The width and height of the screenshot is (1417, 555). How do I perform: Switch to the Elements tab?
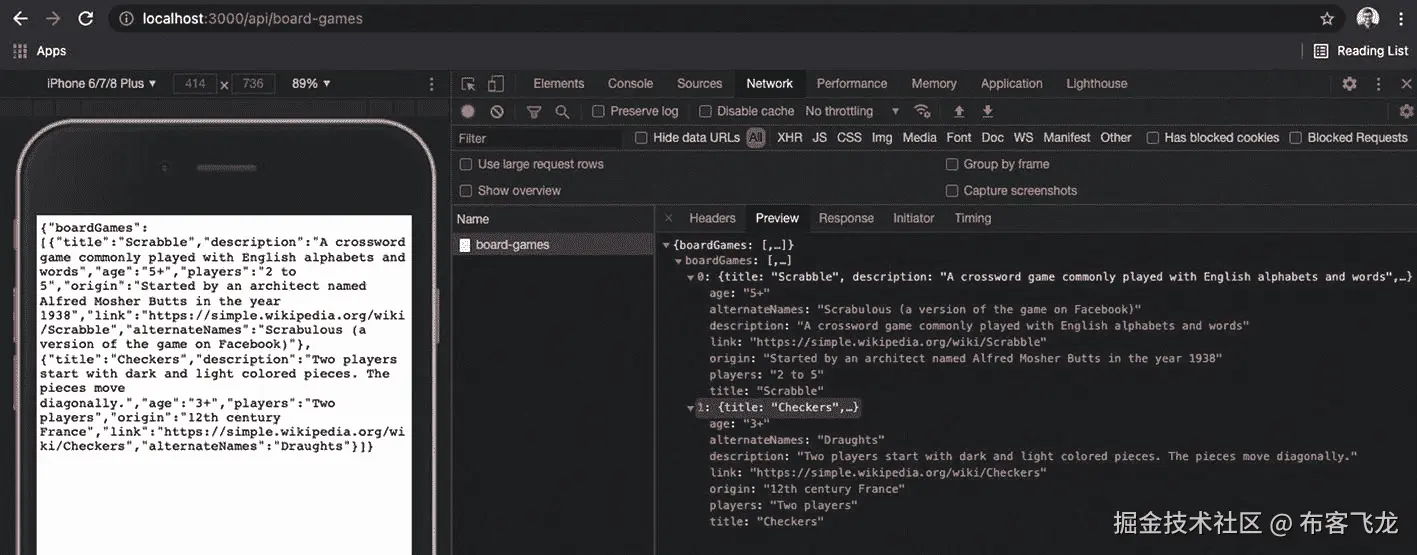[x=559, y=84]
